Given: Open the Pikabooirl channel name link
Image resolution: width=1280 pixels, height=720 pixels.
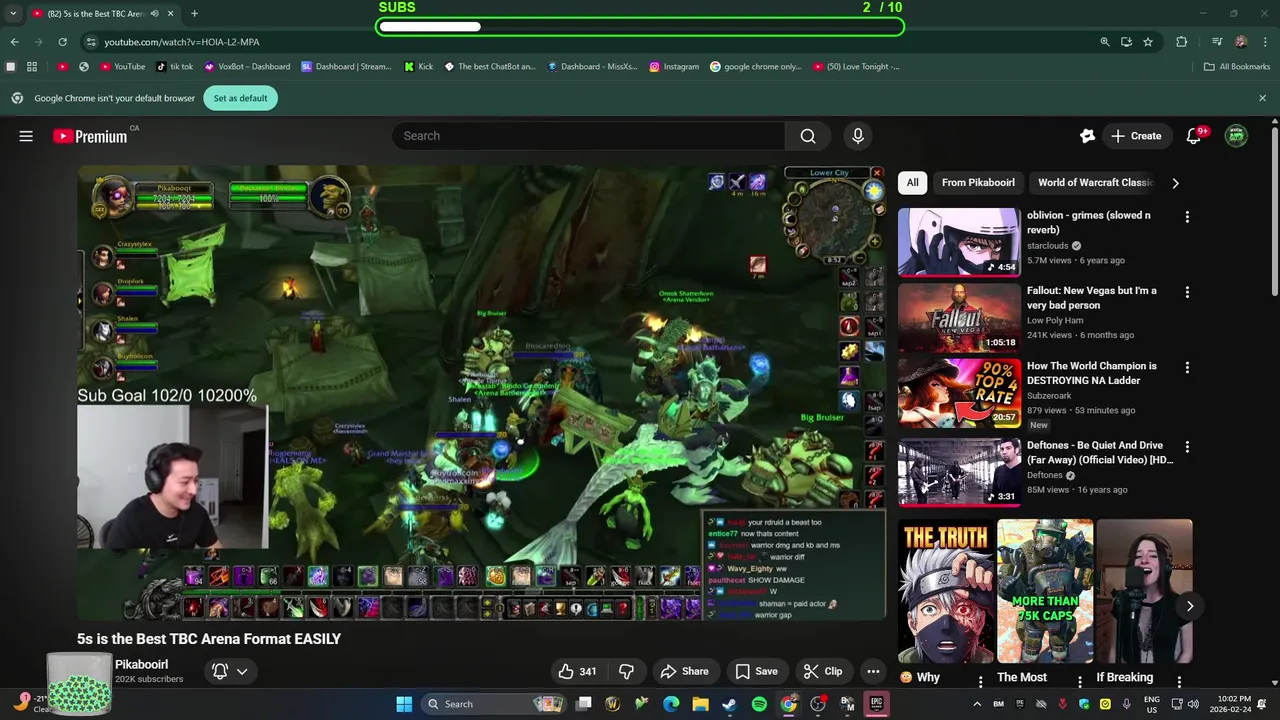Looking at the screenshot, I should (x=141, y=664).
